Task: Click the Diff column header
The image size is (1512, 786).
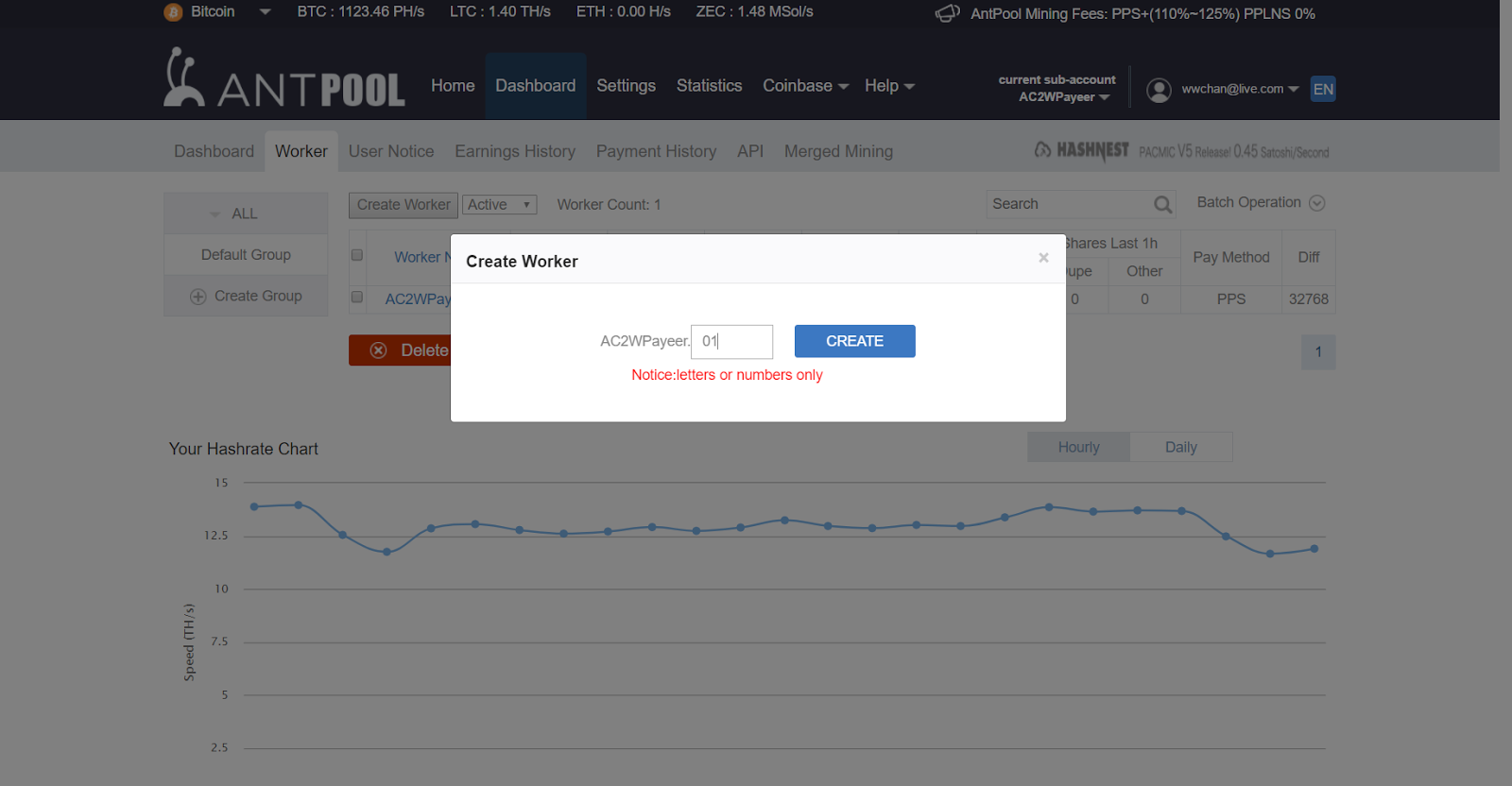Action: (1309, 257)
